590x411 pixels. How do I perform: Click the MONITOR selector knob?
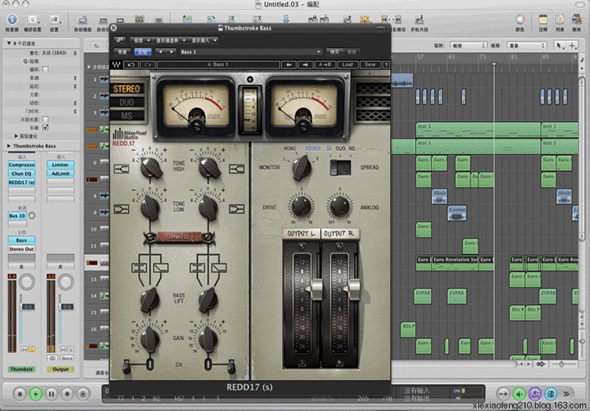tap(302, 167)
